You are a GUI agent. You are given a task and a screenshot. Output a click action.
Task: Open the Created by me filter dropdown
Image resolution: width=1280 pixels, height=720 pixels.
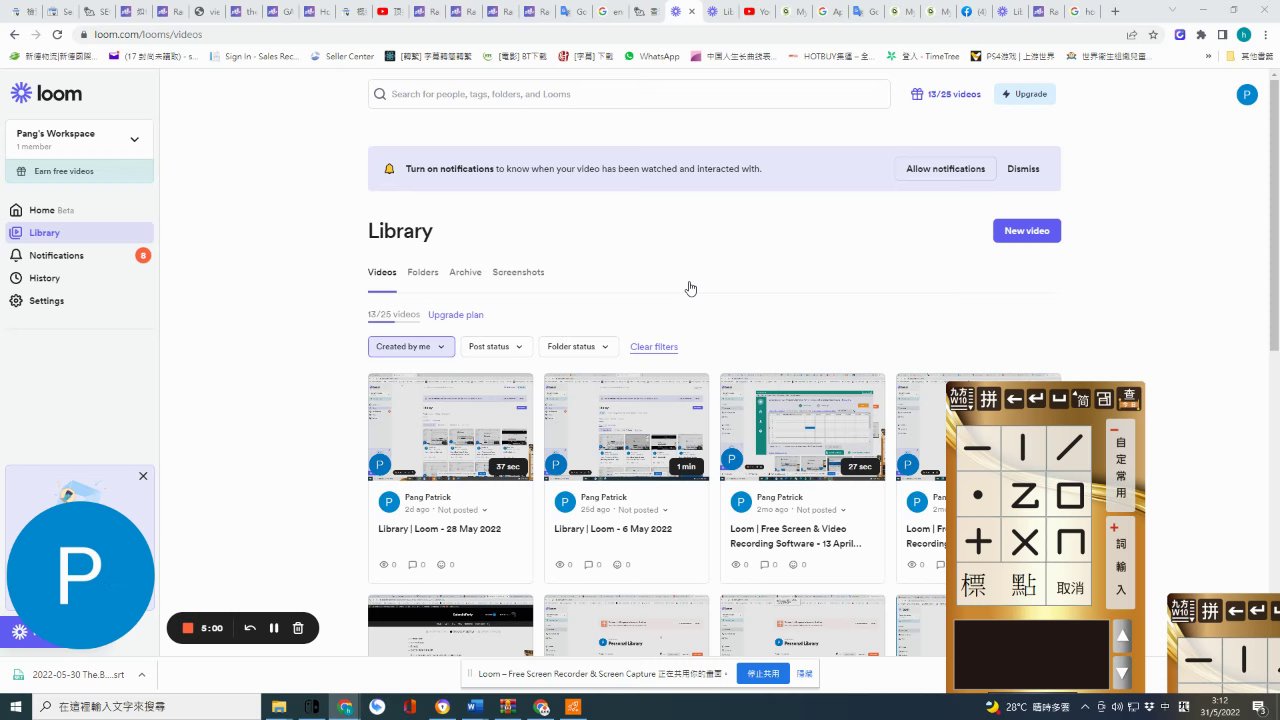pyautogui.click(x=411, y=347)
